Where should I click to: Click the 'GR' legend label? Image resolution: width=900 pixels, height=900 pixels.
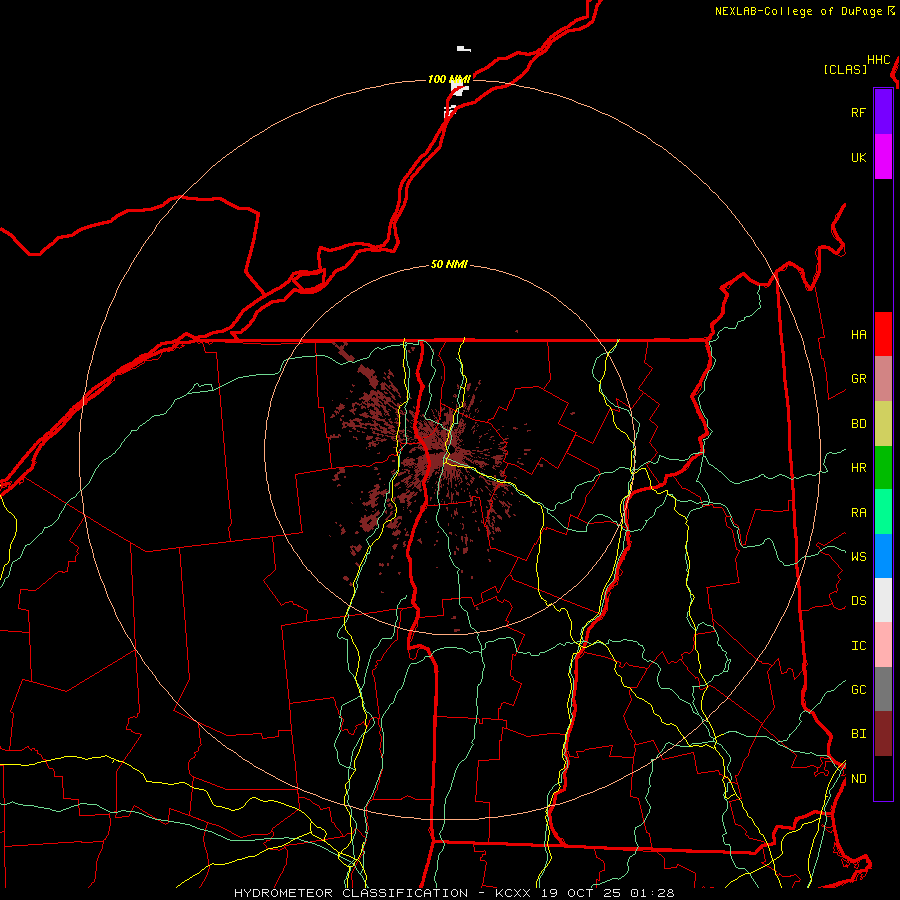[x=858, y=379]
